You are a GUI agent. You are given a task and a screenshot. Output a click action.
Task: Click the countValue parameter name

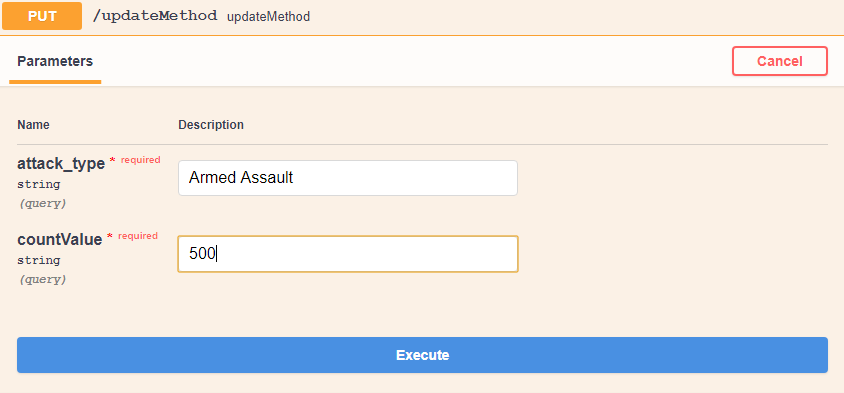59,240
